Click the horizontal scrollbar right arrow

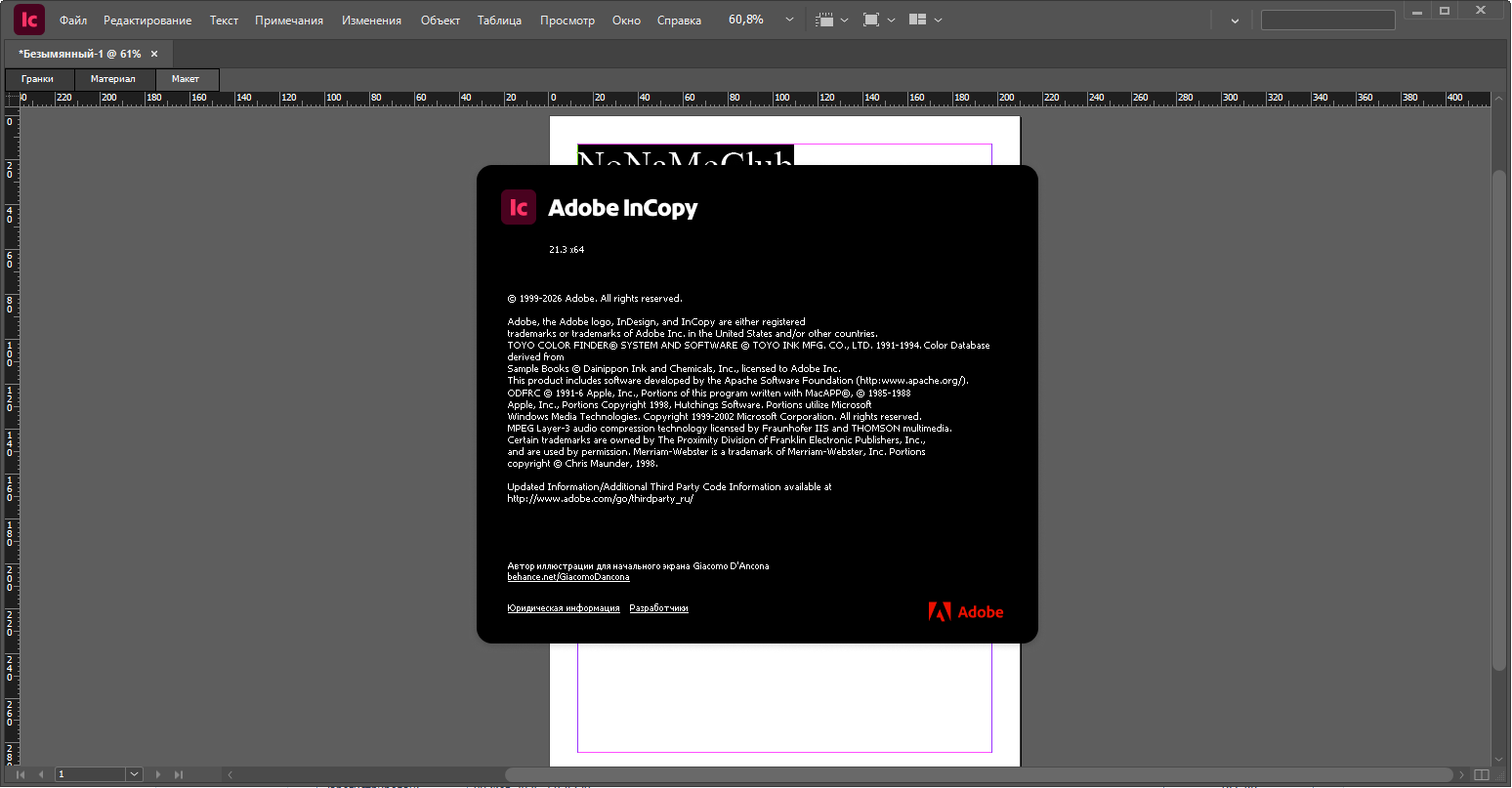pyautogui.click(x=1462, y=774)
